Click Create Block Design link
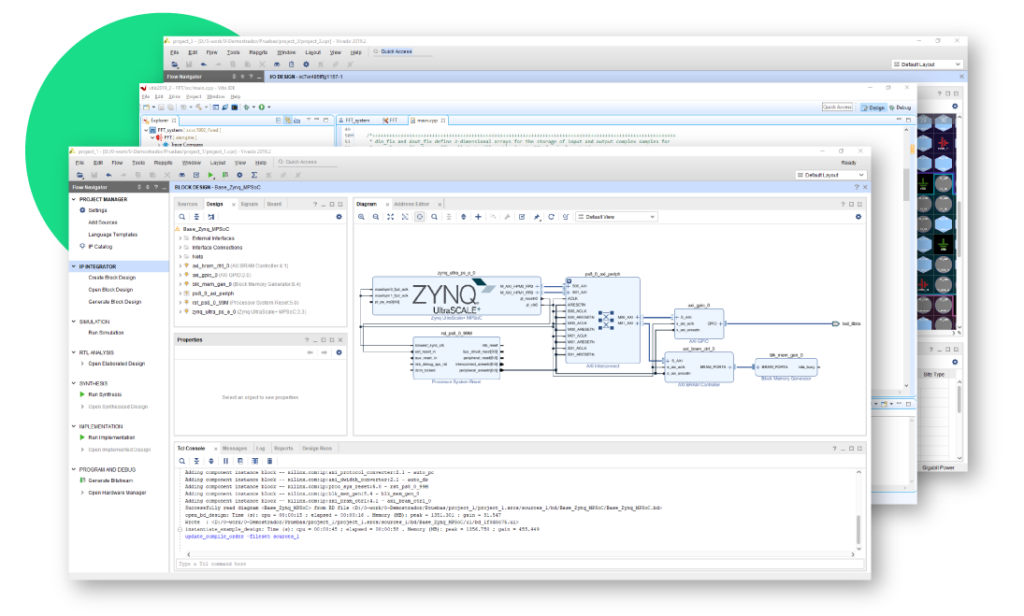Screen dimensions: 1024x616 pos(112,278)
